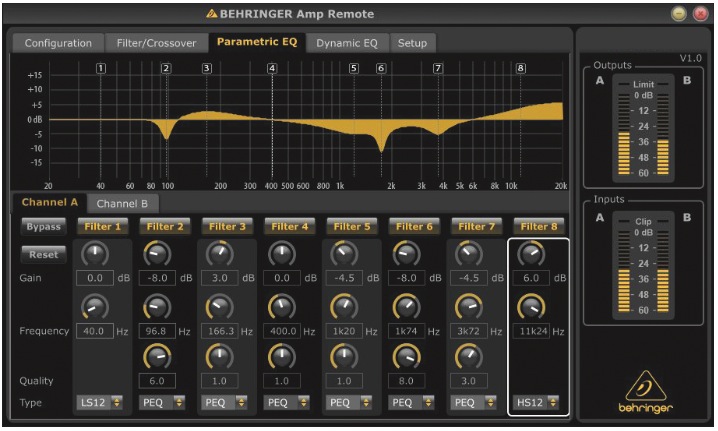Click the Filter 8 frequency knob
The image size is (718, 431).
[531, 306]
